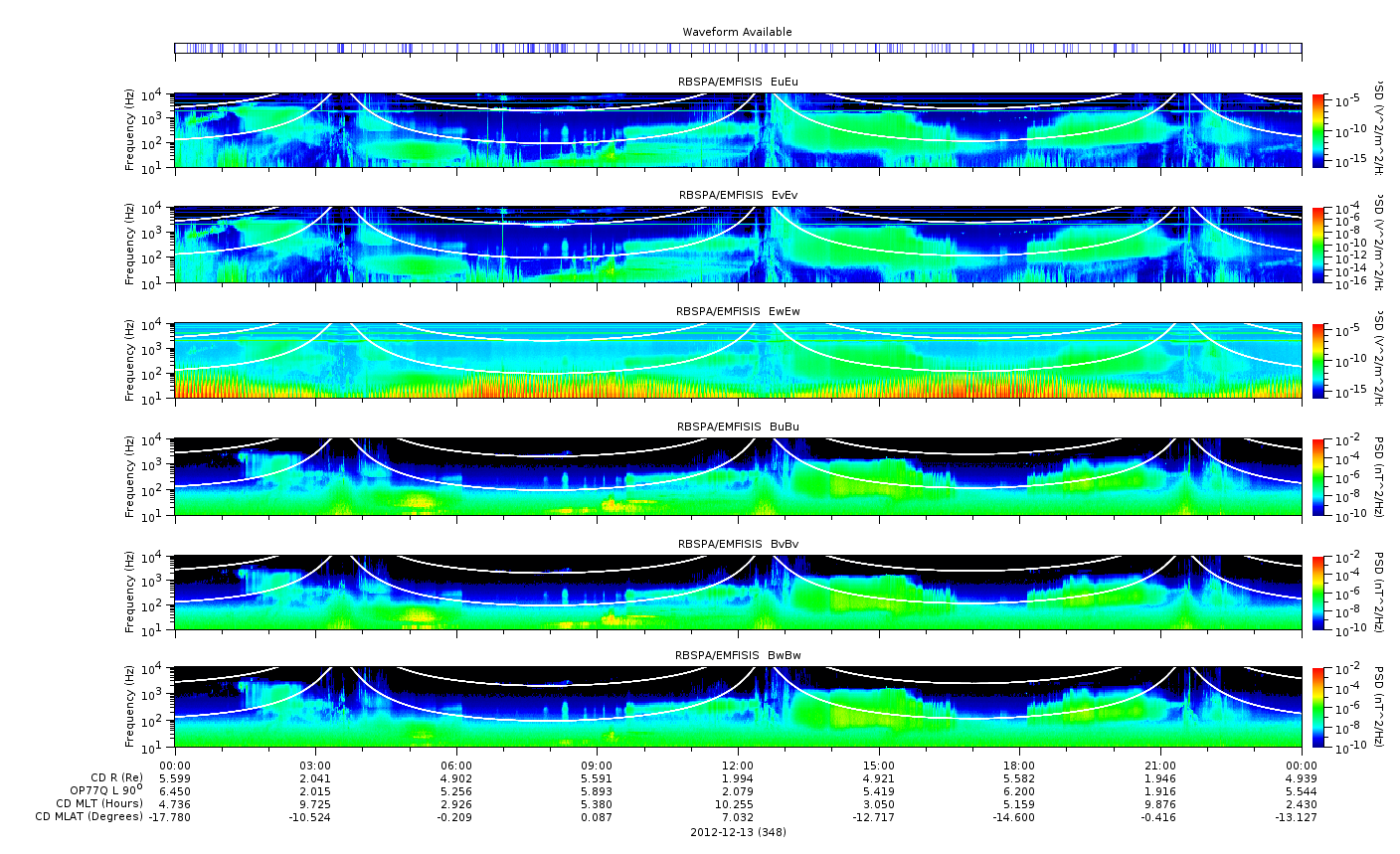The image size is (1400, 854).
Task: Click the EwEw panel color scale bar
Action: coord(1318,361)
